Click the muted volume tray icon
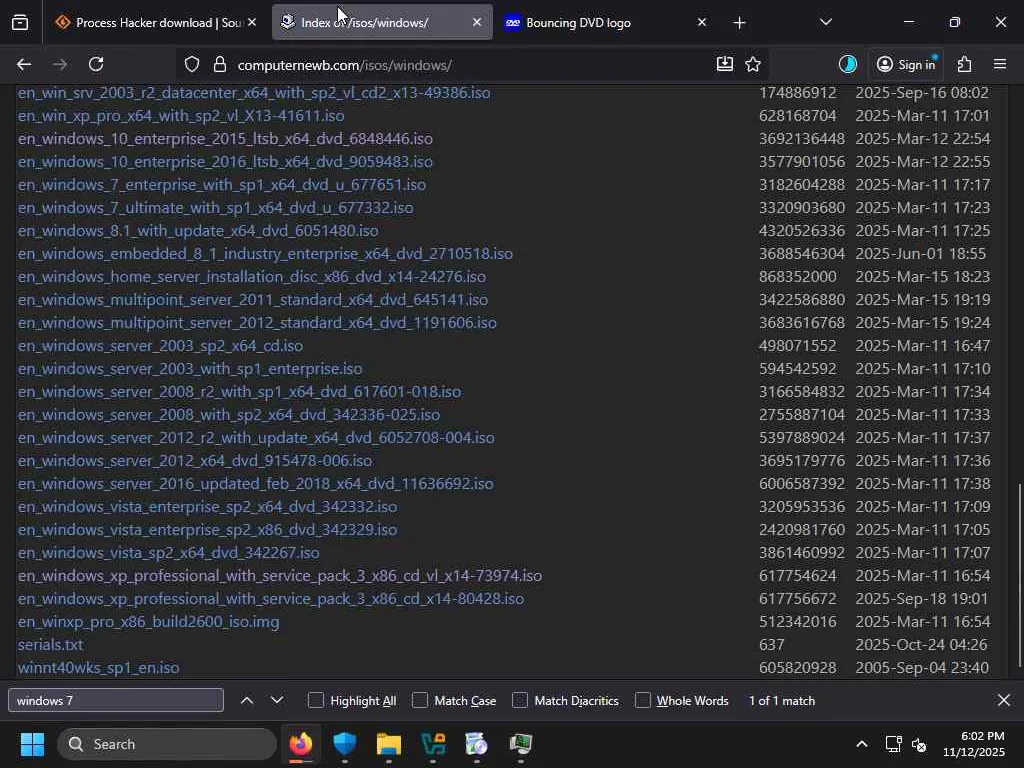1024x768 pixels. [919, 744]
